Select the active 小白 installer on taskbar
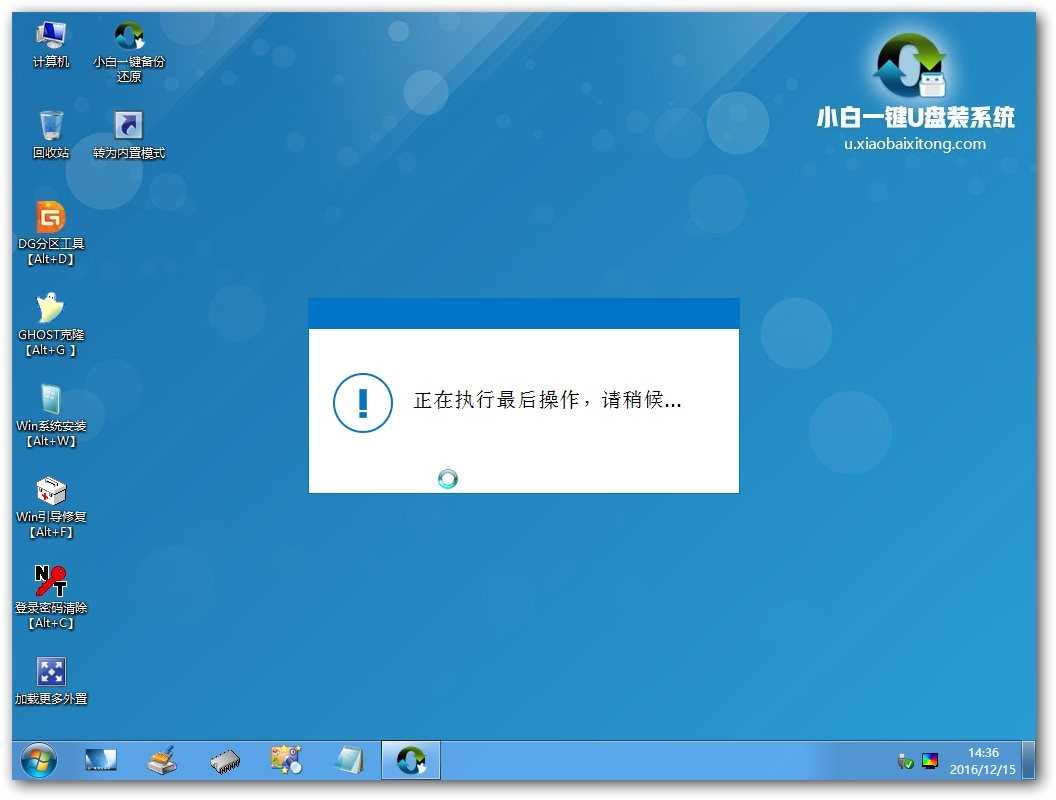1056x800 pixels. pos(410,760)
